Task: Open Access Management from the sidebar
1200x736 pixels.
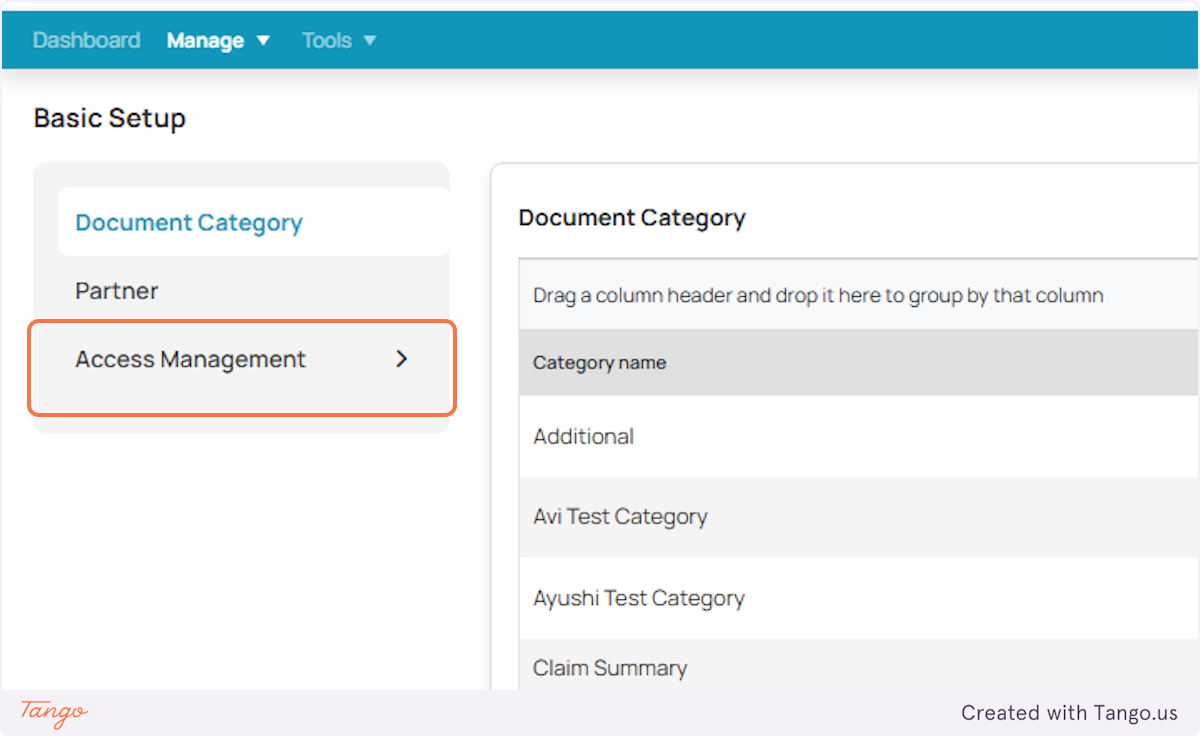Action: [x=190, y=358]
